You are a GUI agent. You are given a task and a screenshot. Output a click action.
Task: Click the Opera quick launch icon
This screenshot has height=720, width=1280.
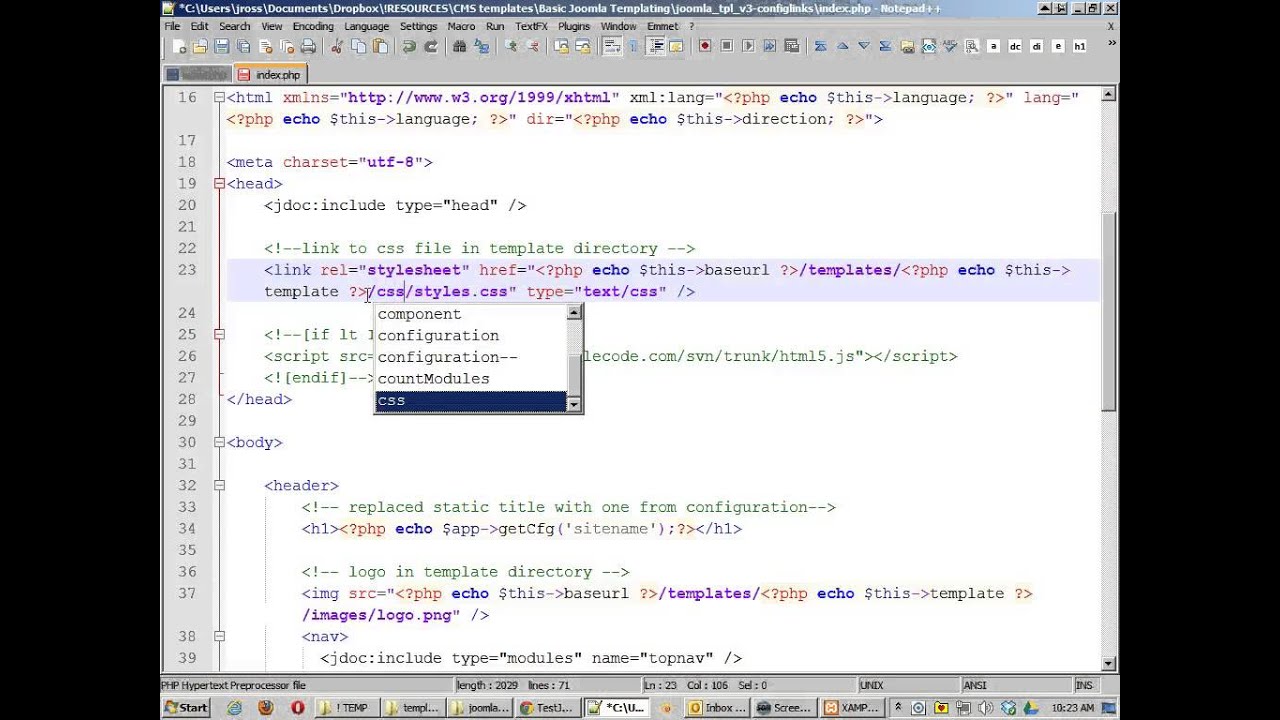pos(298,707)
